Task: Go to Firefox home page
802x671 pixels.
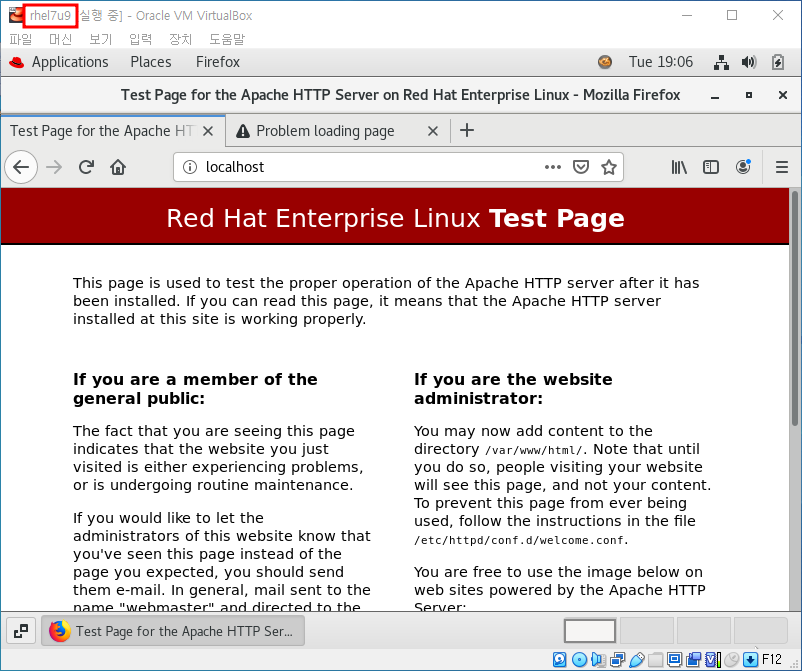Action: pyautogui.click(x=118, y=167)
